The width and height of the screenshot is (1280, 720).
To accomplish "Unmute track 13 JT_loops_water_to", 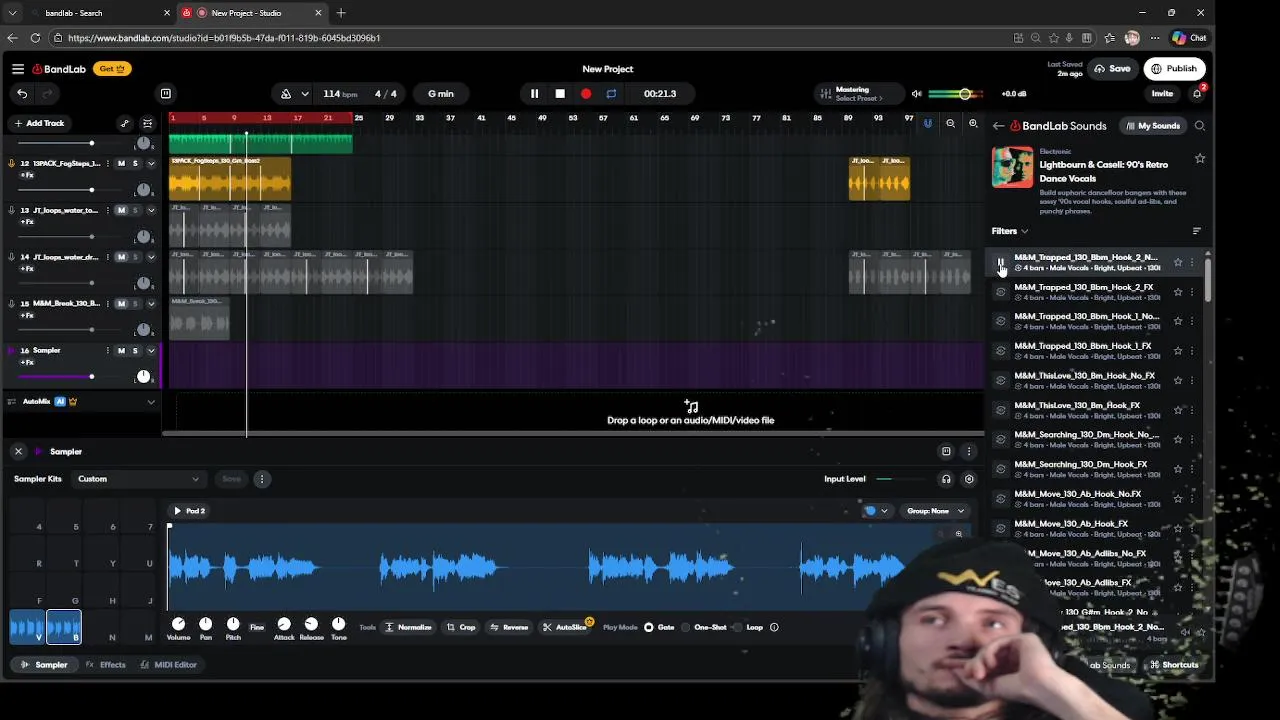I will 121,210.
